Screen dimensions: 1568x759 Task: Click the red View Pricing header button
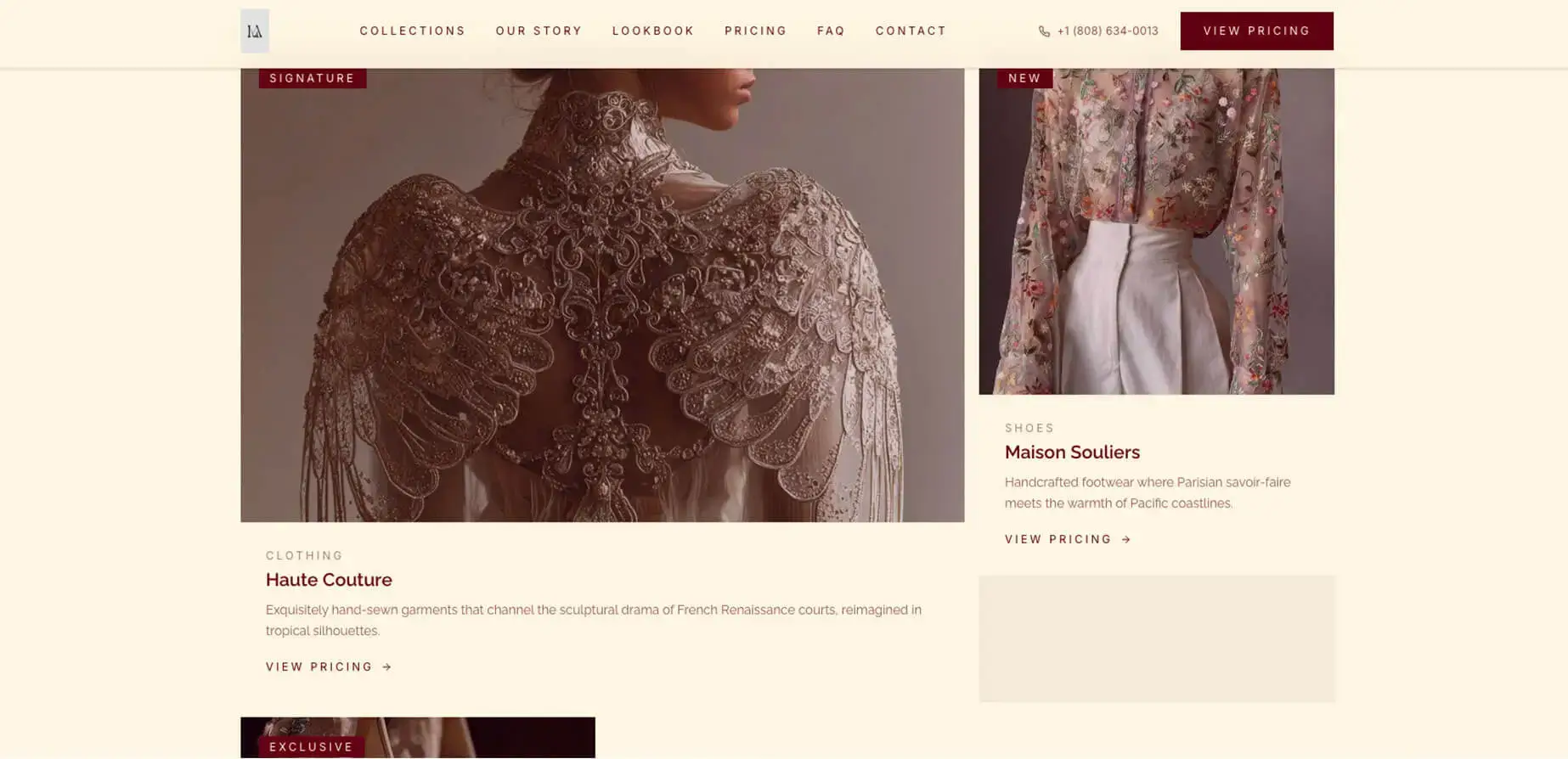coord(1256,31)
